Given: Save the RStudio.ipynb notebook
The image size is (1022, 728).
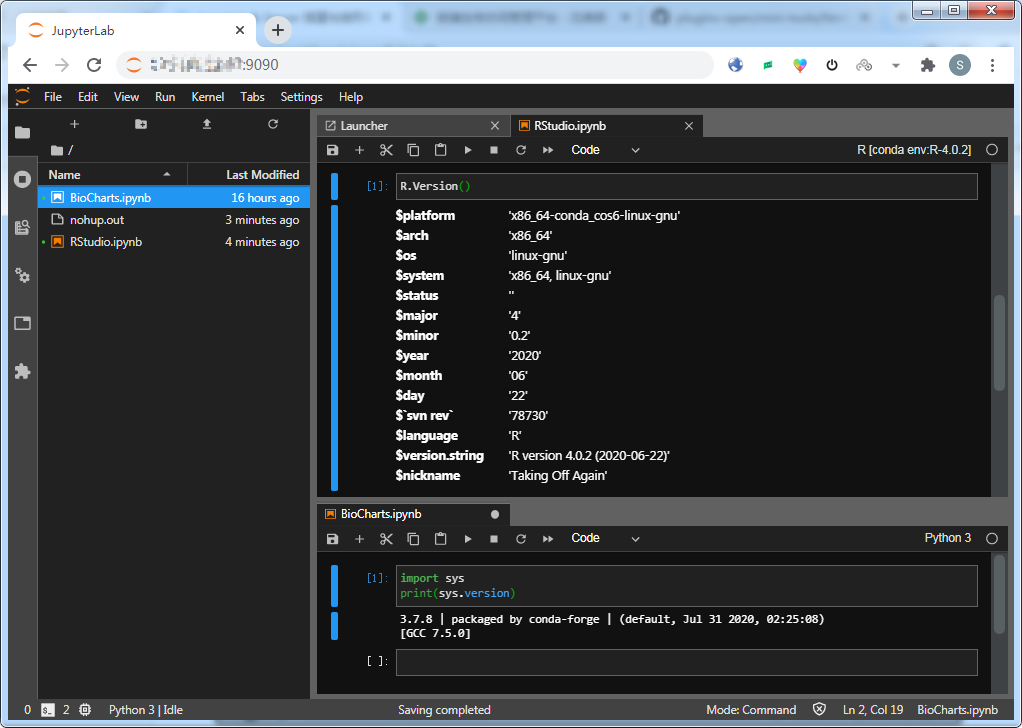Looking at the screenshot, I should point(332,149).
